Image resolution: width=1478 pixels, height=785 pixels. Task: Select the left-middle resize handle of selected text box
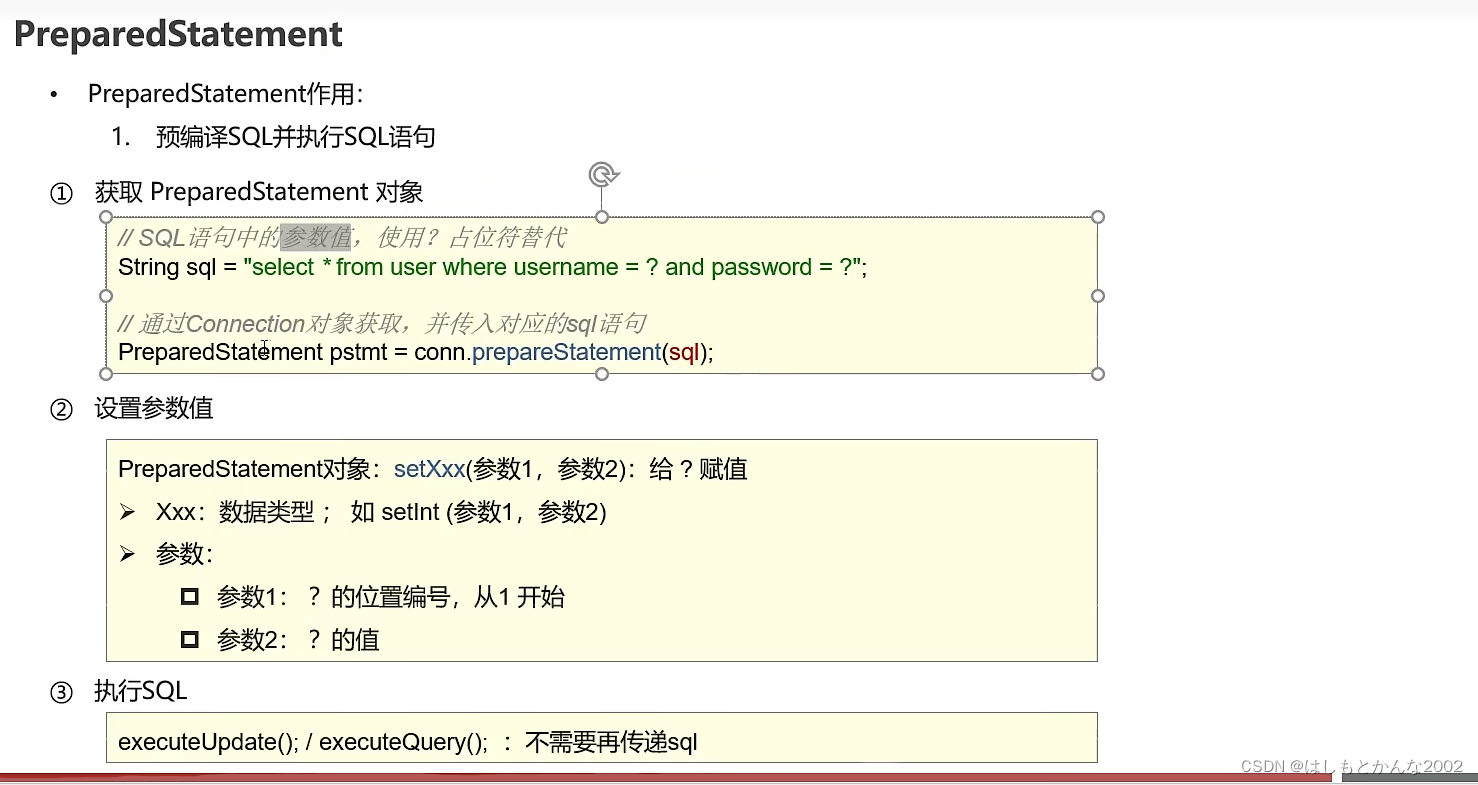[106, 296]
